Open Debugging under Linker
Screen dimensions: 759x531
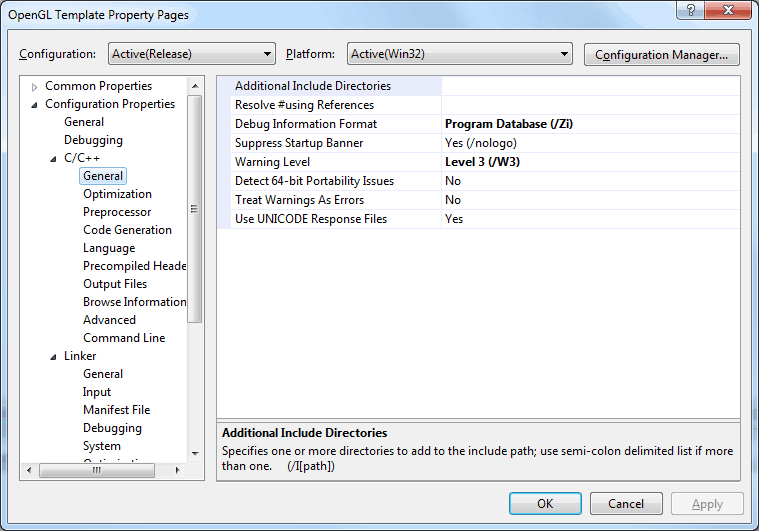(x=112, y=428)
